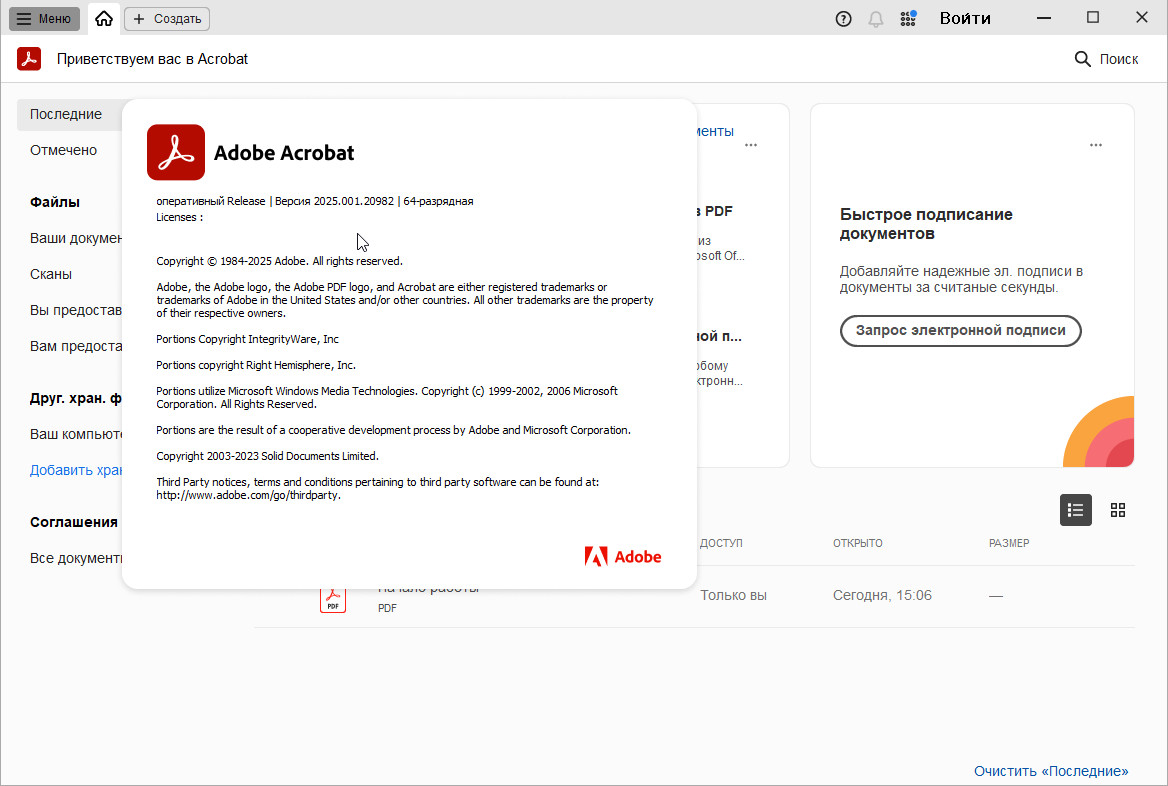Click the Создать button
Viewport: 1168px width, 786px height.
point(167,19)
